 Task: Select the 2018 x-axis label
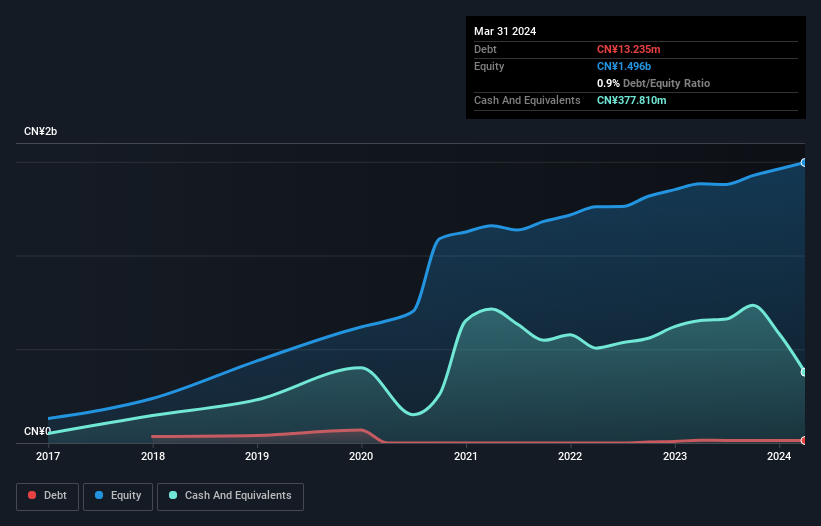[152, 457]
